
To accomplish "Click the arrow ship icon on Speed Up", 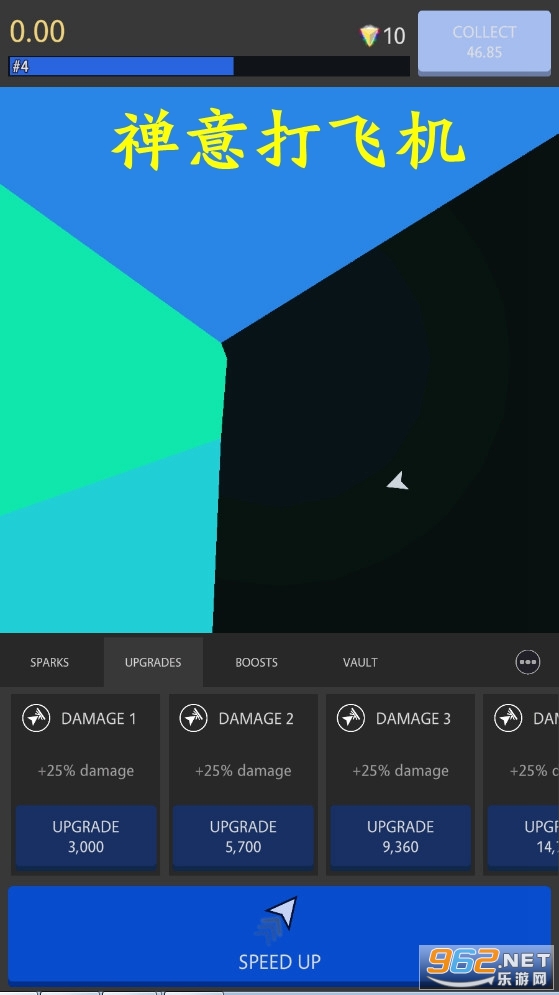I will click(282, 913).
